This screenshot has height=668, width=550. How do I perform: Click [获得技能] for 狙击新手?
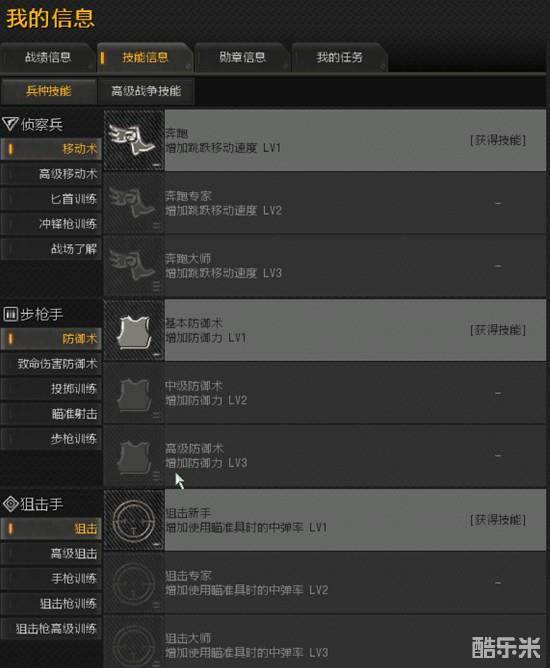498,520
